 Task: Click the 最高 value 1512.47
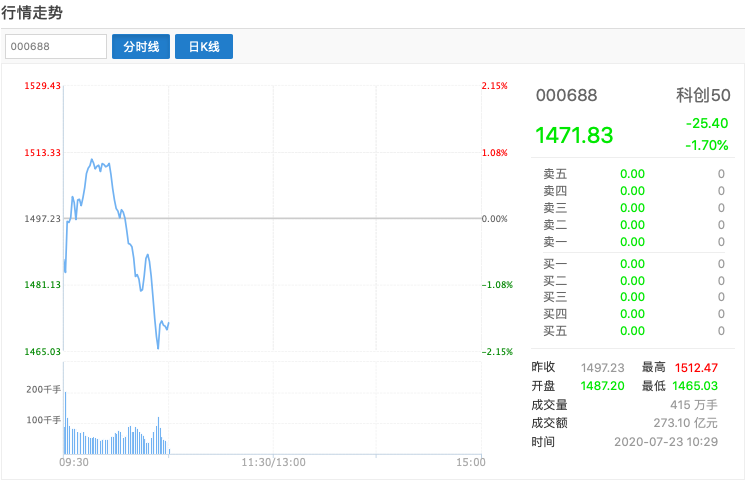coord(697,368)
